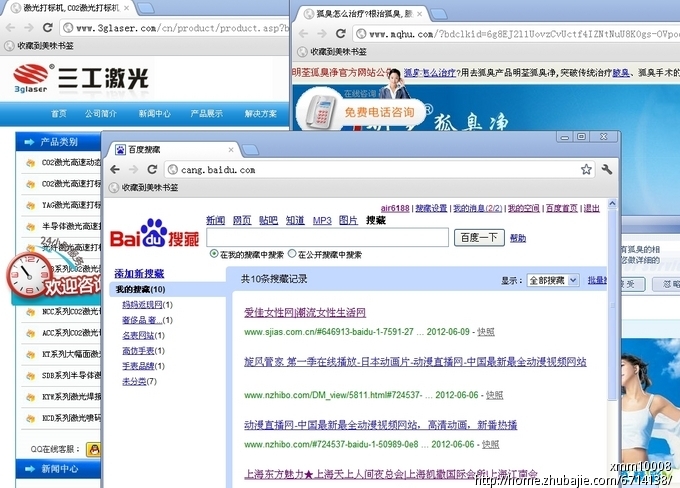The height and width of the screenshot is (488, 680).
Task: Select 名表网站(1) category
Action: pyautogui.click(x=143, y=335)
